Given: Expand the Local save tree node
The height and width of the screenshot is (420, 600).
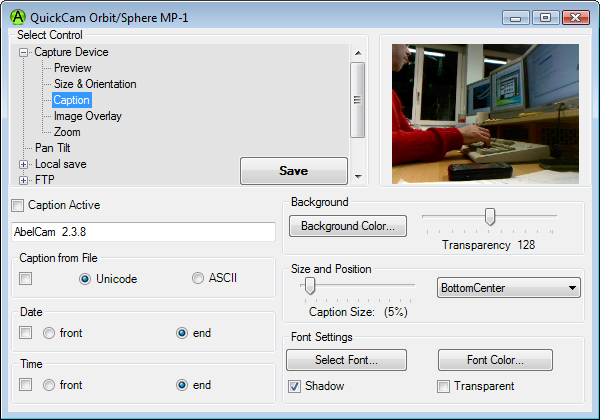Looking at the screenshot, I should pyautogui.click(x=24, y=164).
